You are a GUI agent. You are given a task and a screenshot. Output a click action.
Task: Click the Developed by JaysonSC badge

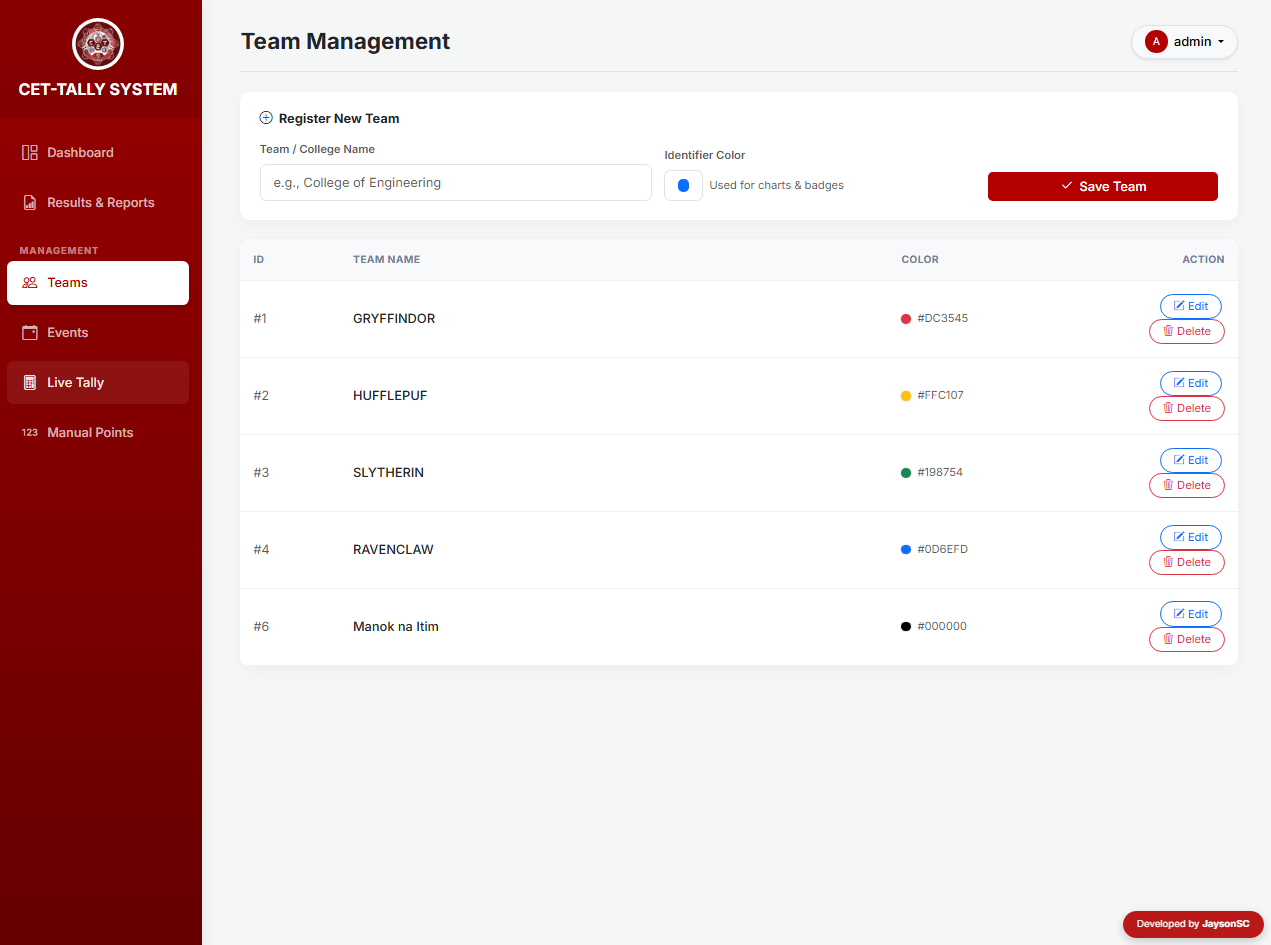1192,924
